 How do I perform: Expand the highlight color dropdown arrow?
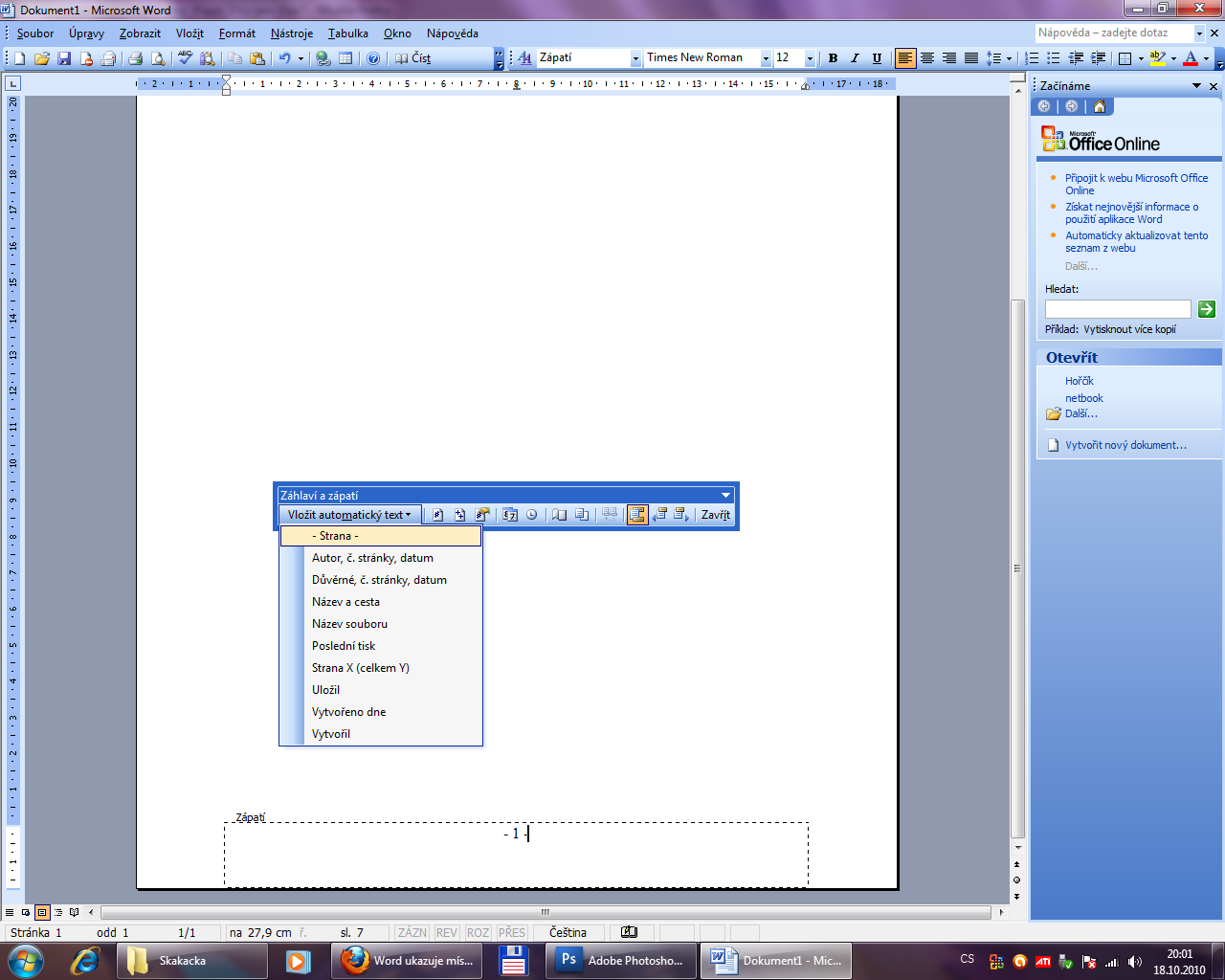[1173, 58]
